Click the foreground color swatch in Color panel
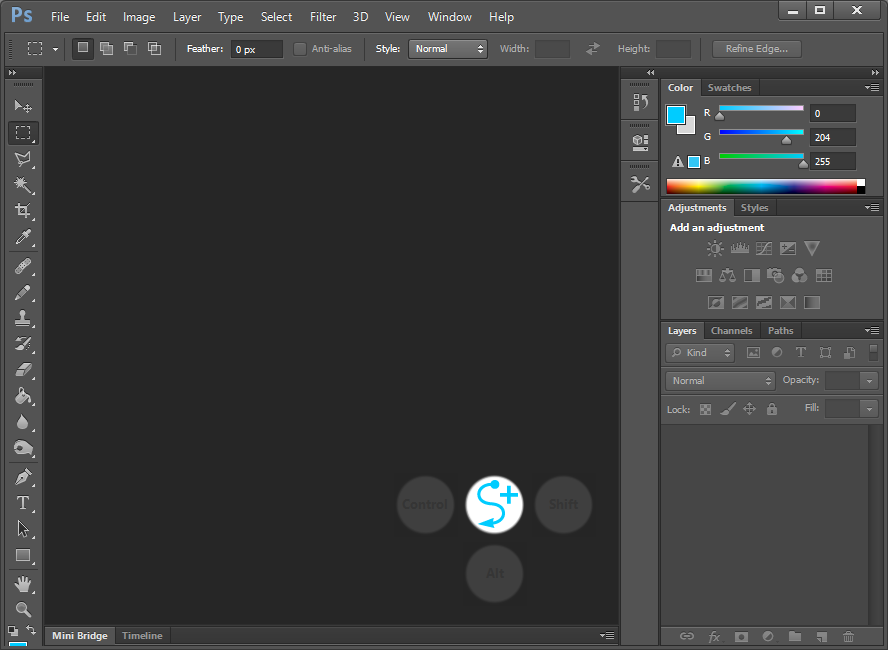 (x=676, y=114)
